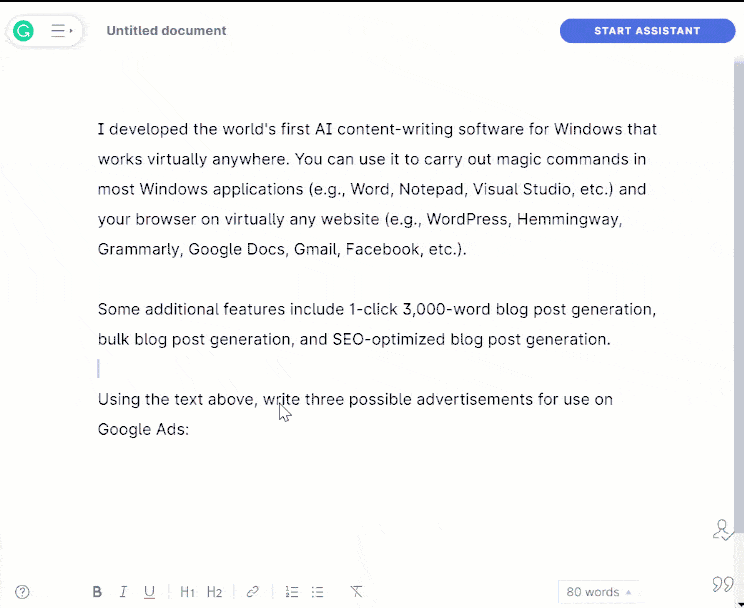
Task: Click the vertical scrollbar on the right
Action: pyautogui.click(x=739, y=294)
